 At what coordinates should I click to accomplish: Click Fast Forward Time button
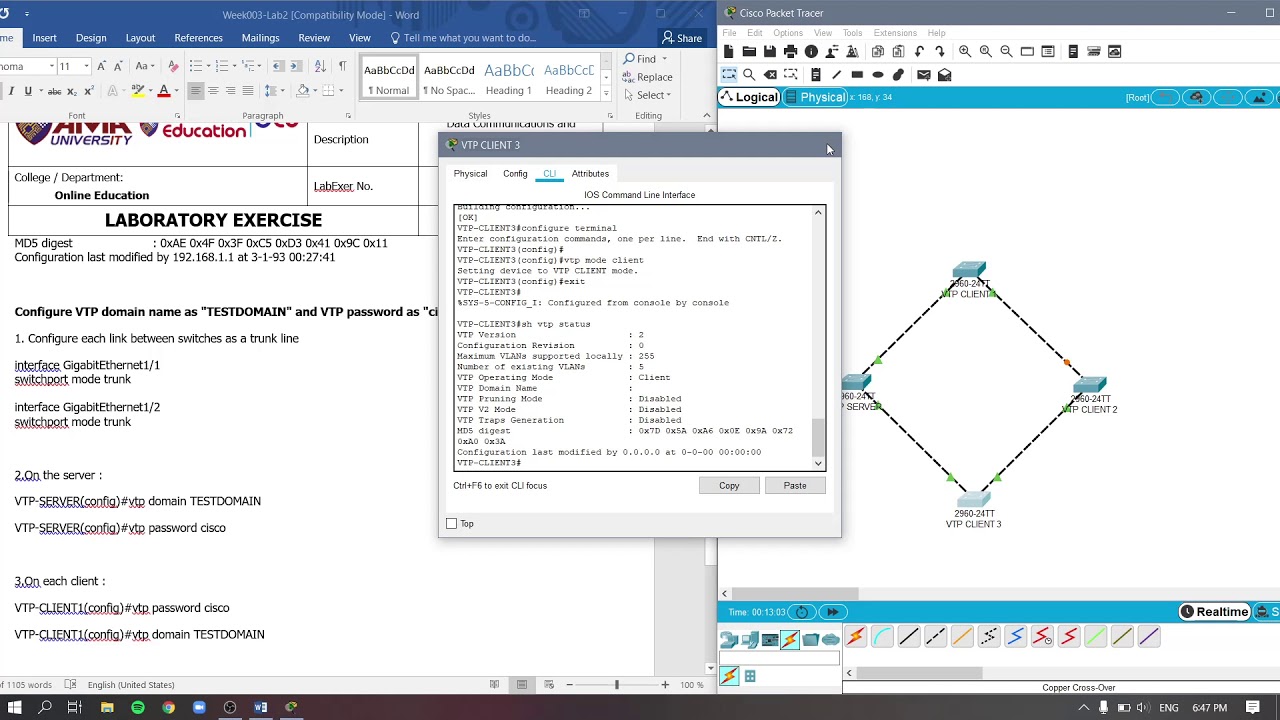click(832, 612)
